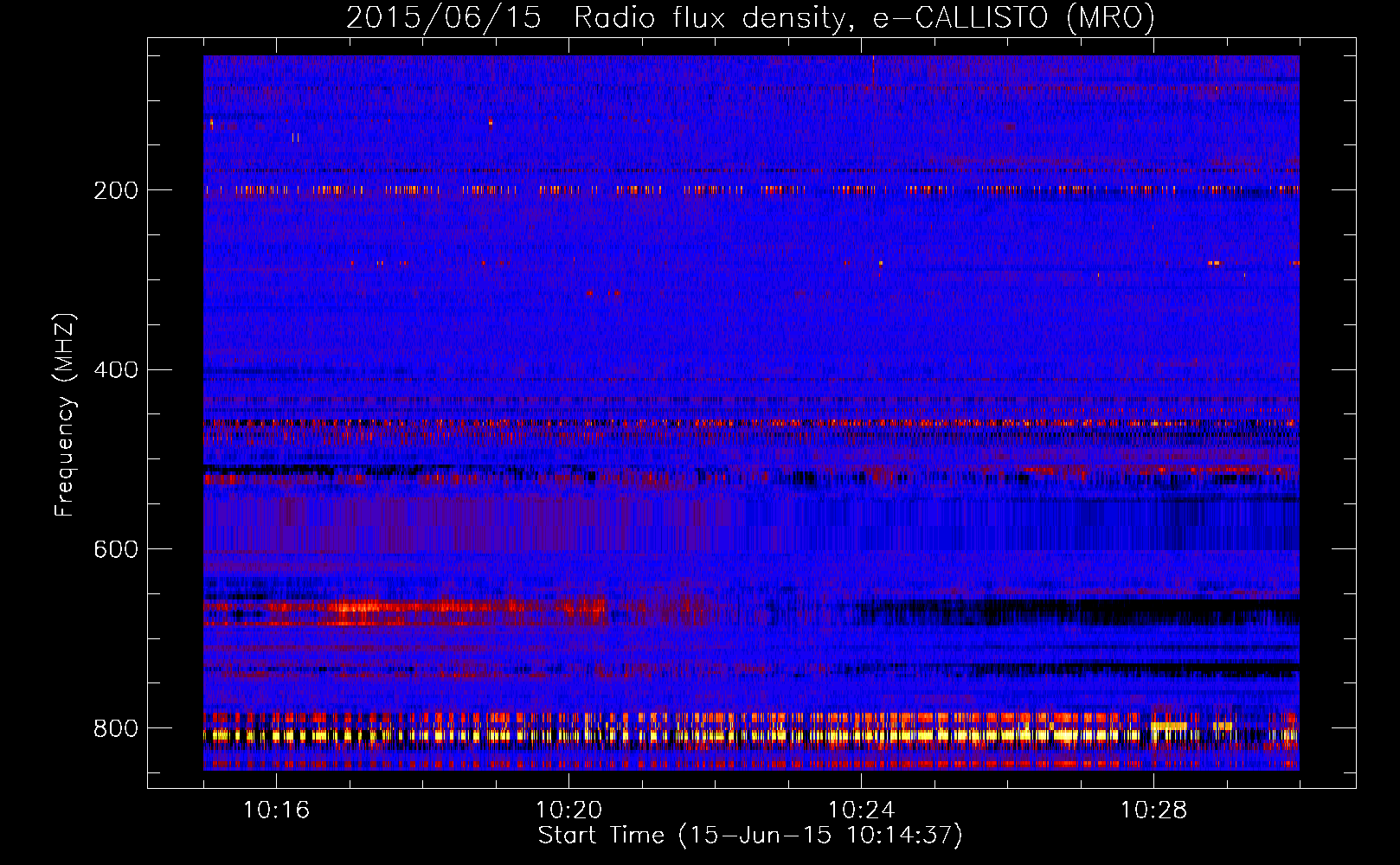
Task: Click the 800 frequency tick label
Action: (x=116, y=728)
